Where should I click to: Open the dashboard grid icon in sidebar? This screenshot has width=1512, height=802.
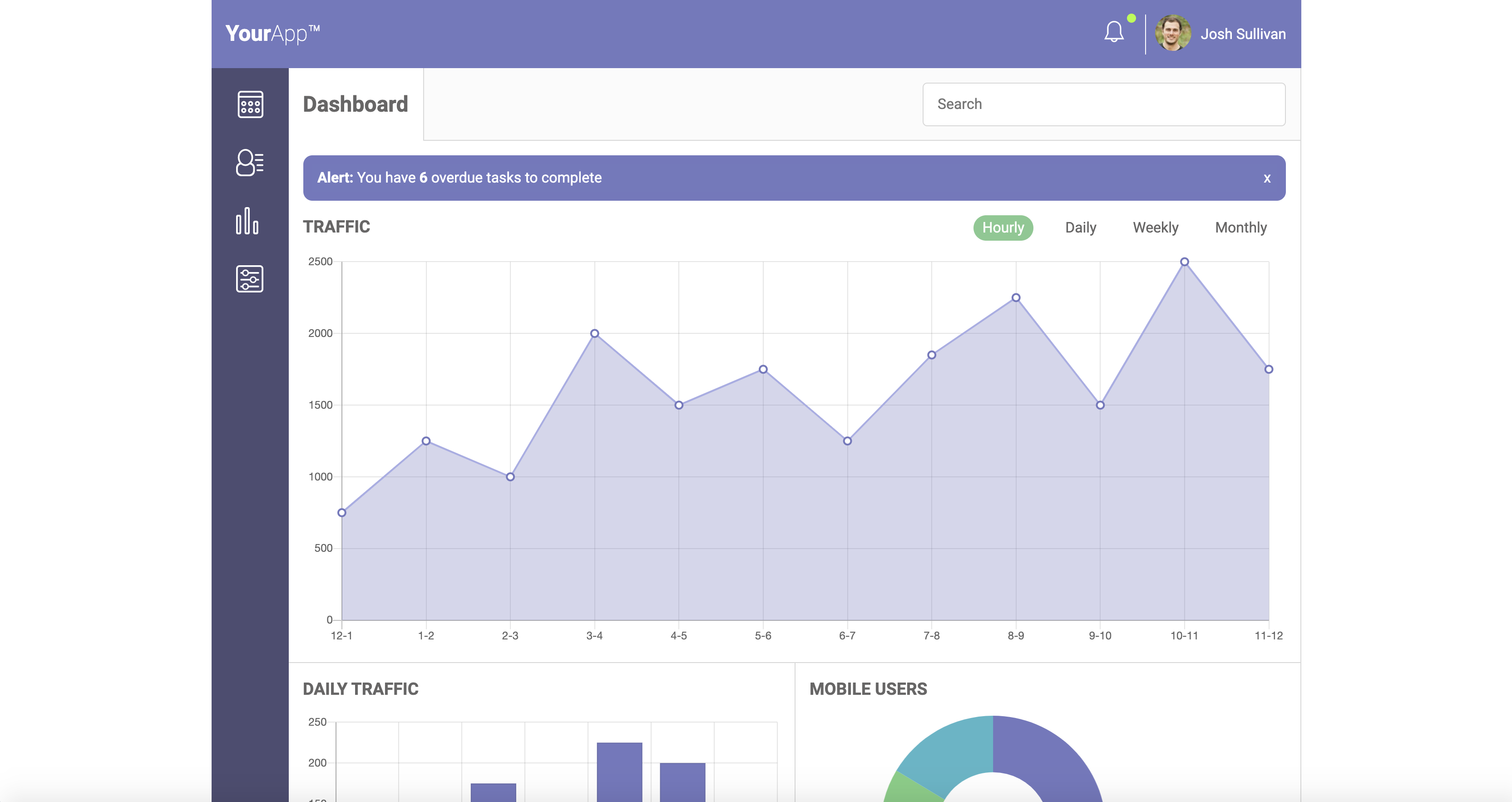250,104
